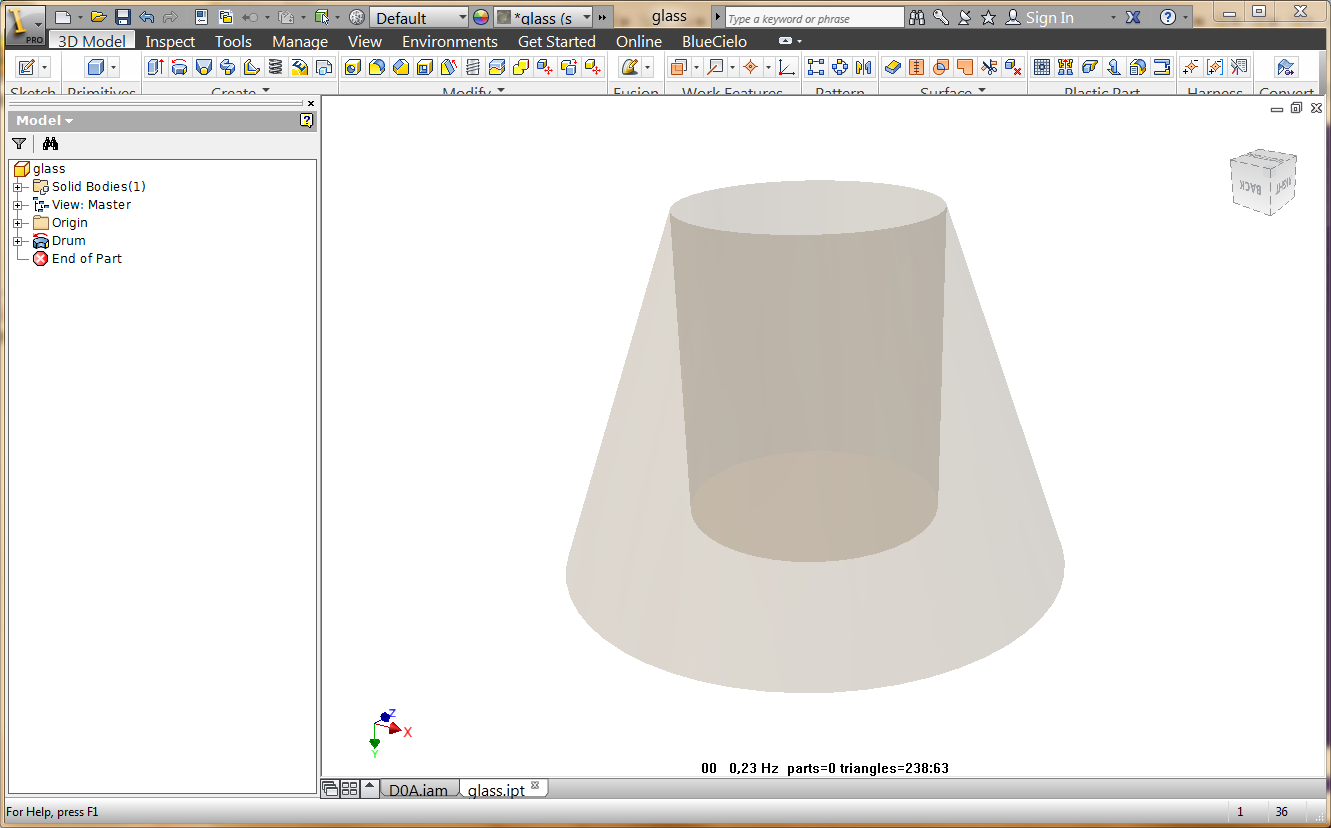
Task: Switch to the Environments ribbon tab
Action: (450, 41)
